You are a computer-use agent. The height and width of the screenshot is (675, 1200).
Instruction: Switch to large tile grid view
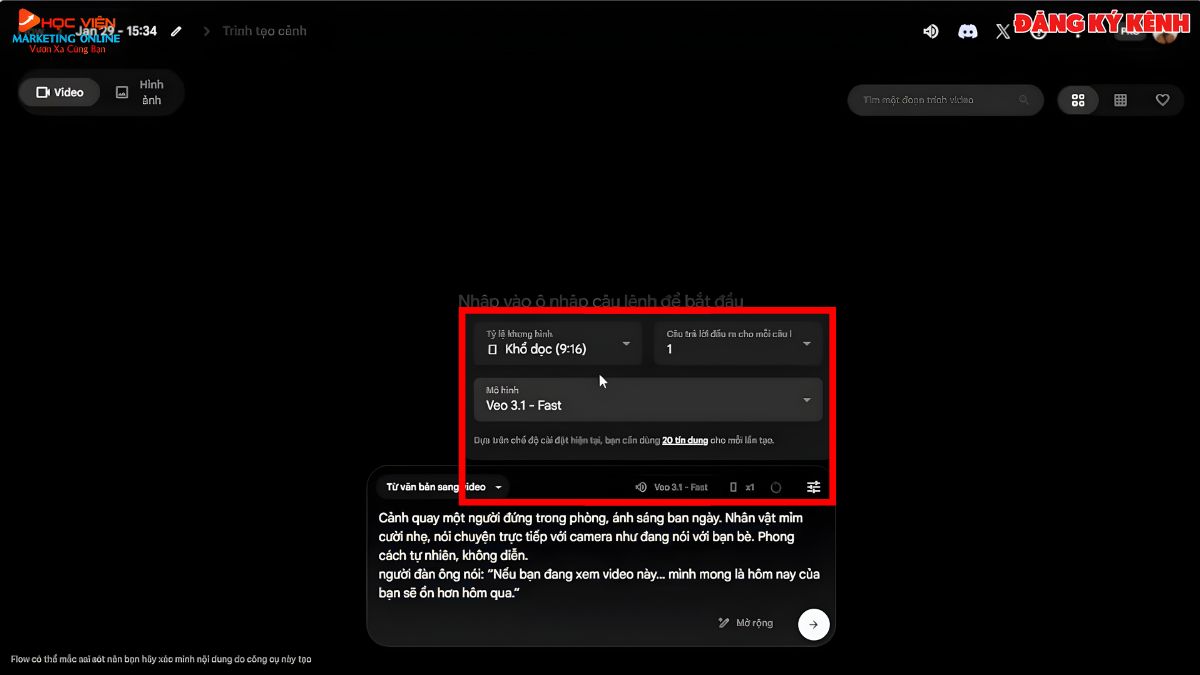click(x=1078, y=100)
